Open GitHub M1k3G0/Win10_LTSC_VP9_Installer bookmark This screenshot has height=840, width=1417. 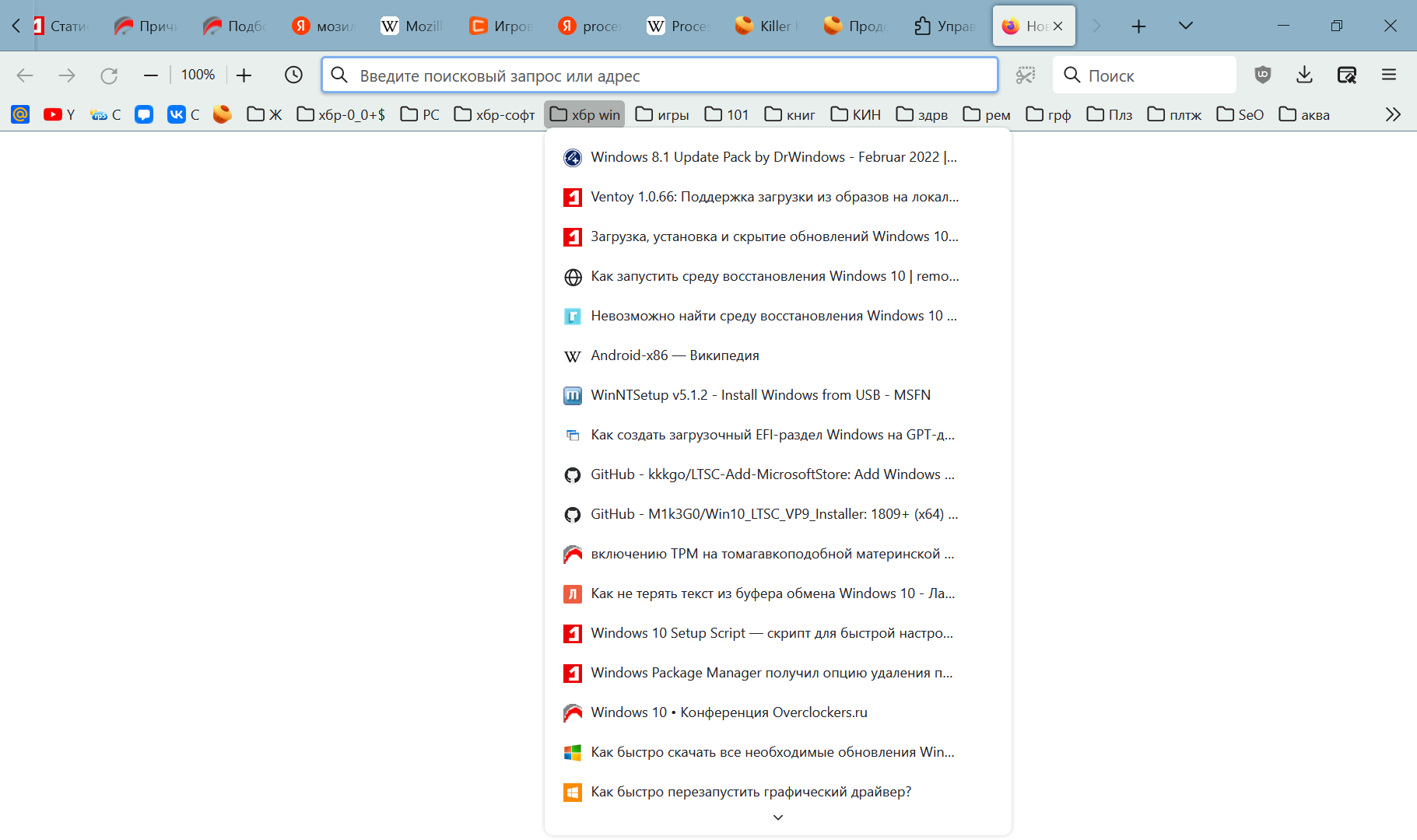point(778,514)
